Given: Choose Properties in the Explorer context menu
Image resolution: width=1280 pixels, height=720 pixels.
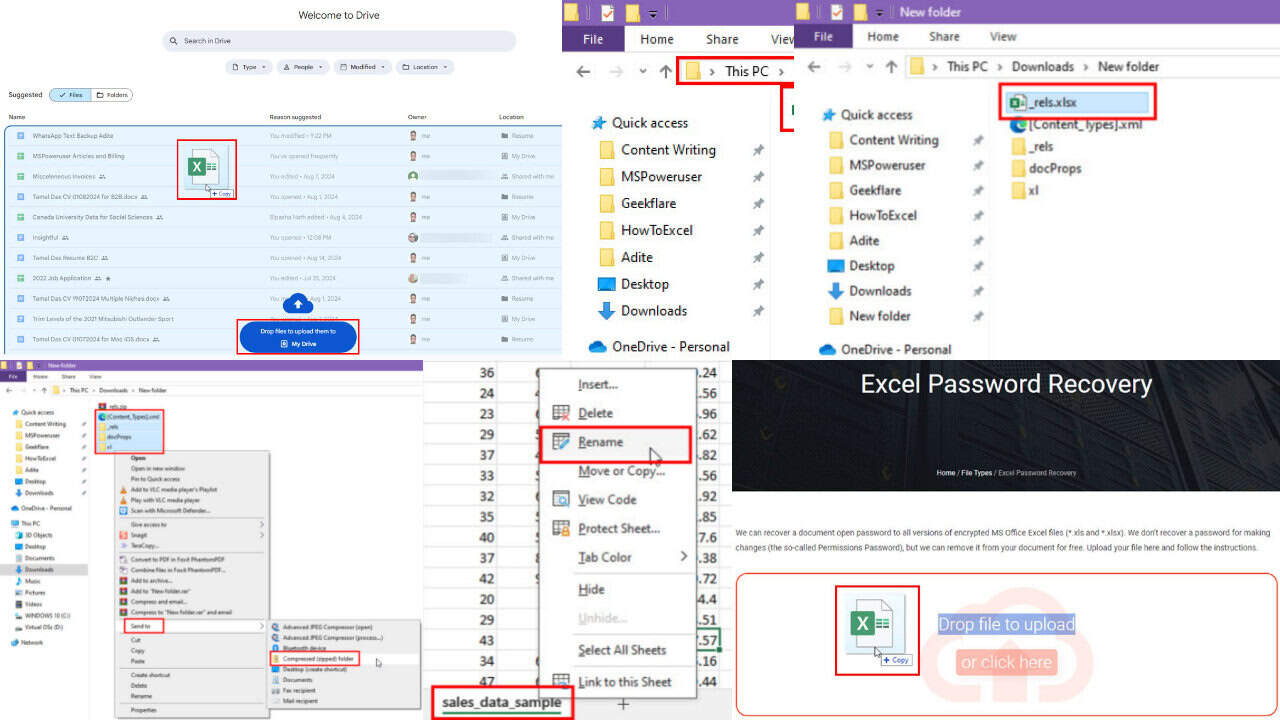Looking at the screenshot, I should (144, 710).
